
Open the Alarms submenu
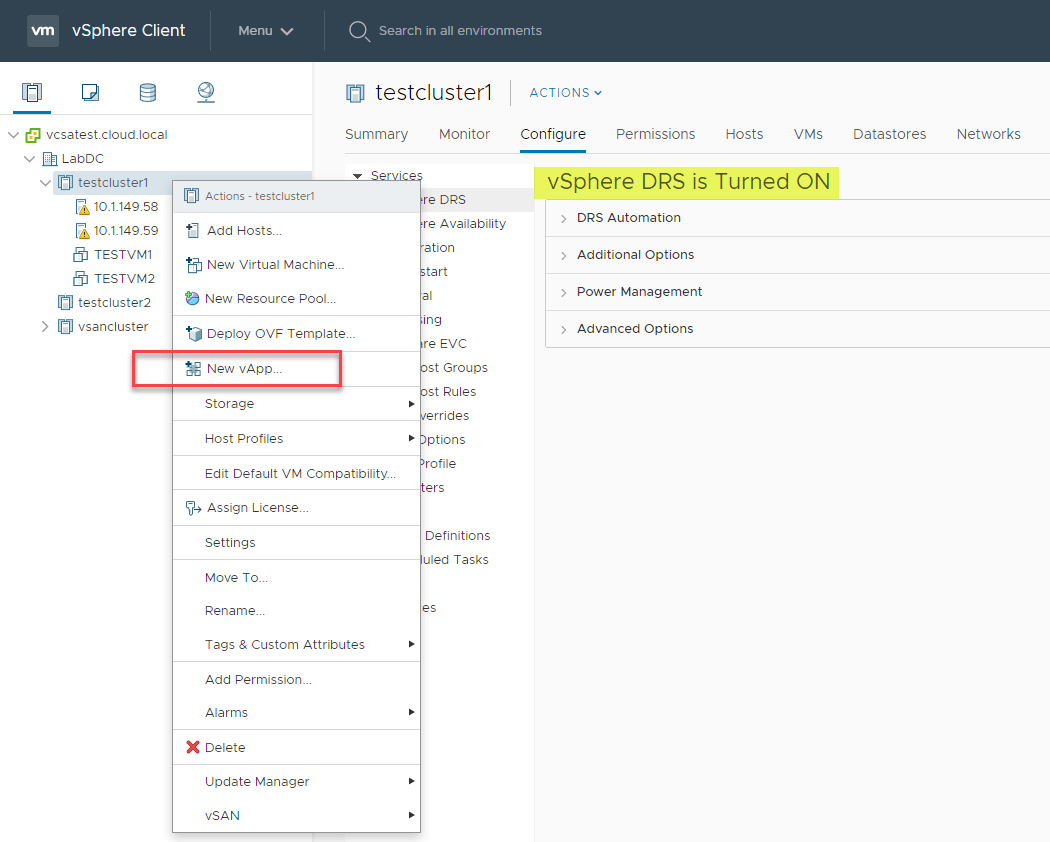click(297, 713)
